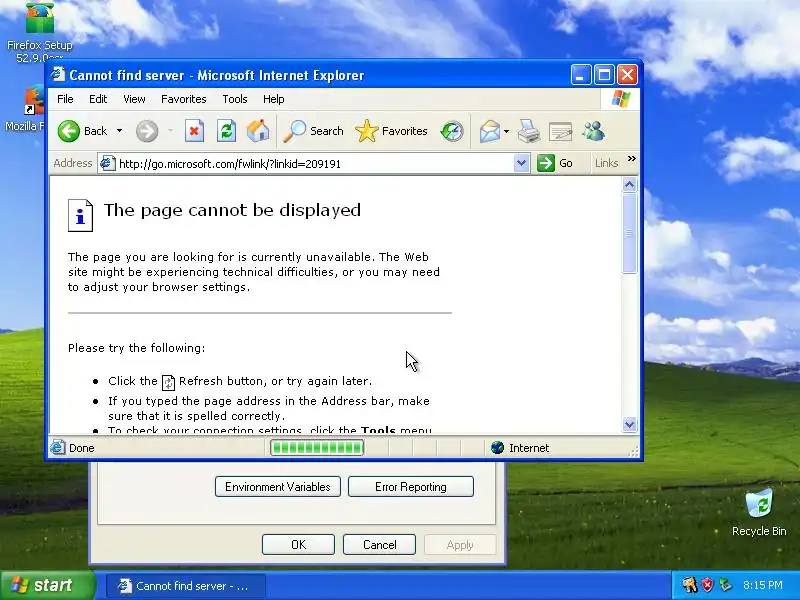Open the Mail envelope icon

click(489, 131)
